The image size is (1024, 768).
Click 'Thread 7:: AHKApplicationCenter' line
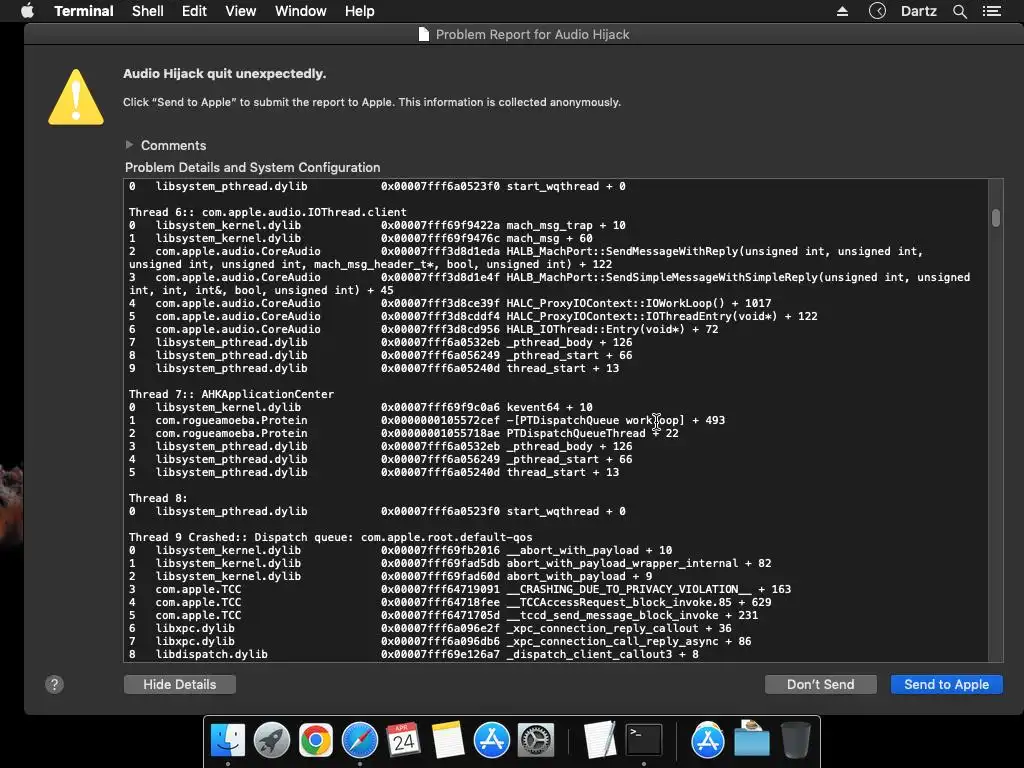click(x=231, y=394)
